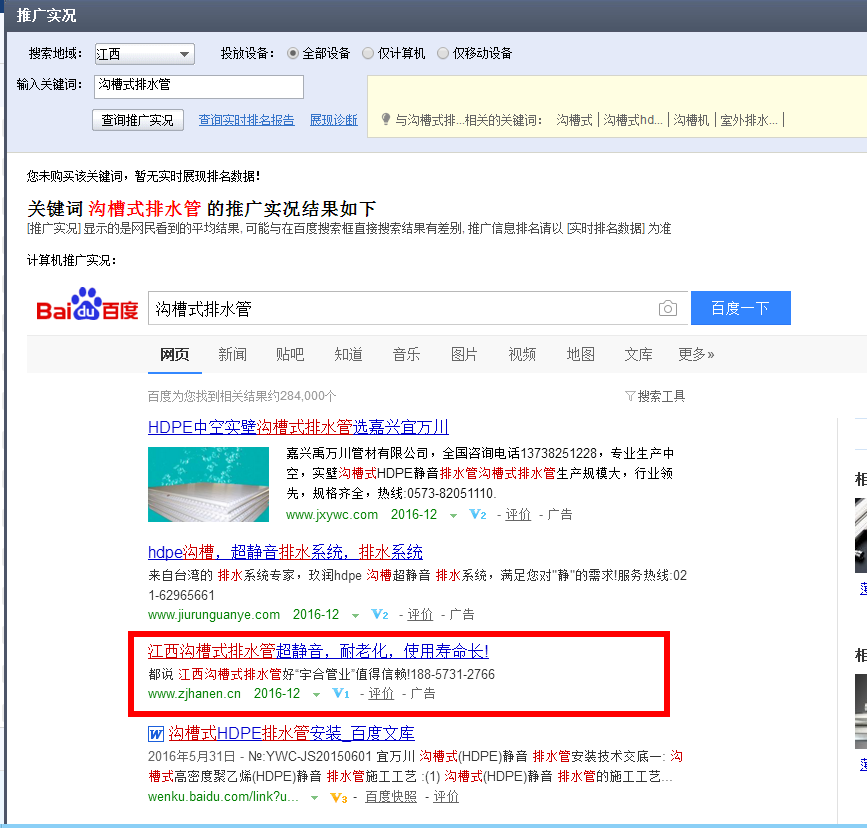Screen dimensions: 867x828
Task: Switch to the 网页 tab
Action: click(175, 355)
